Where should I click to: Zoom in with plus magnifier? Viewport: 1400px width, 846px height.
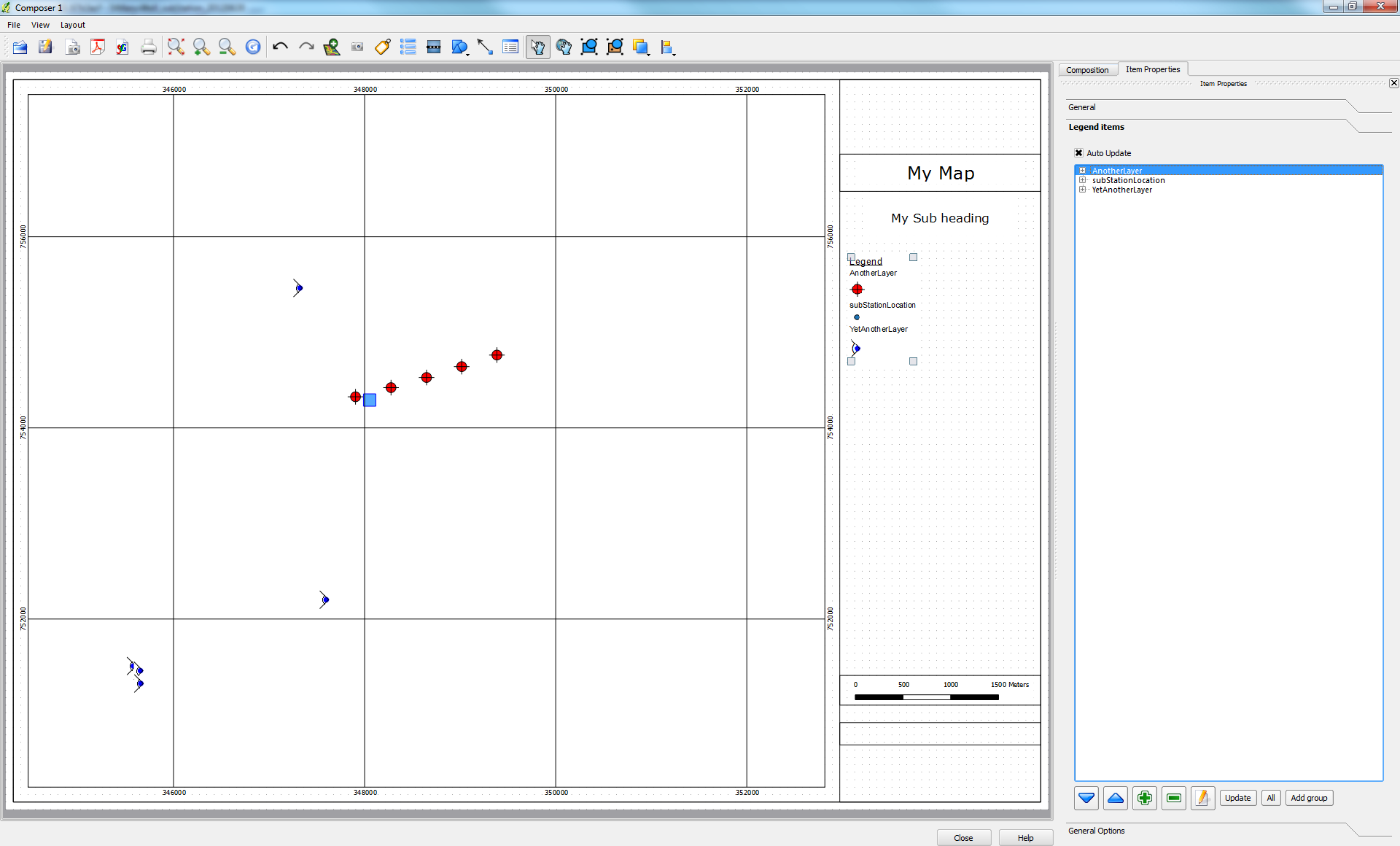[201, 47]
